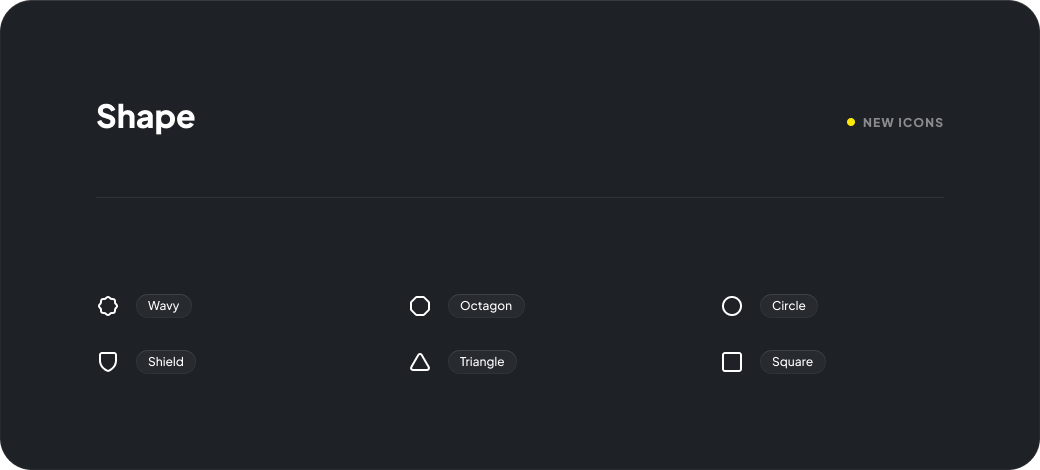Click the yellow dot beside NEW ICONS

click(x=851, y=122)
